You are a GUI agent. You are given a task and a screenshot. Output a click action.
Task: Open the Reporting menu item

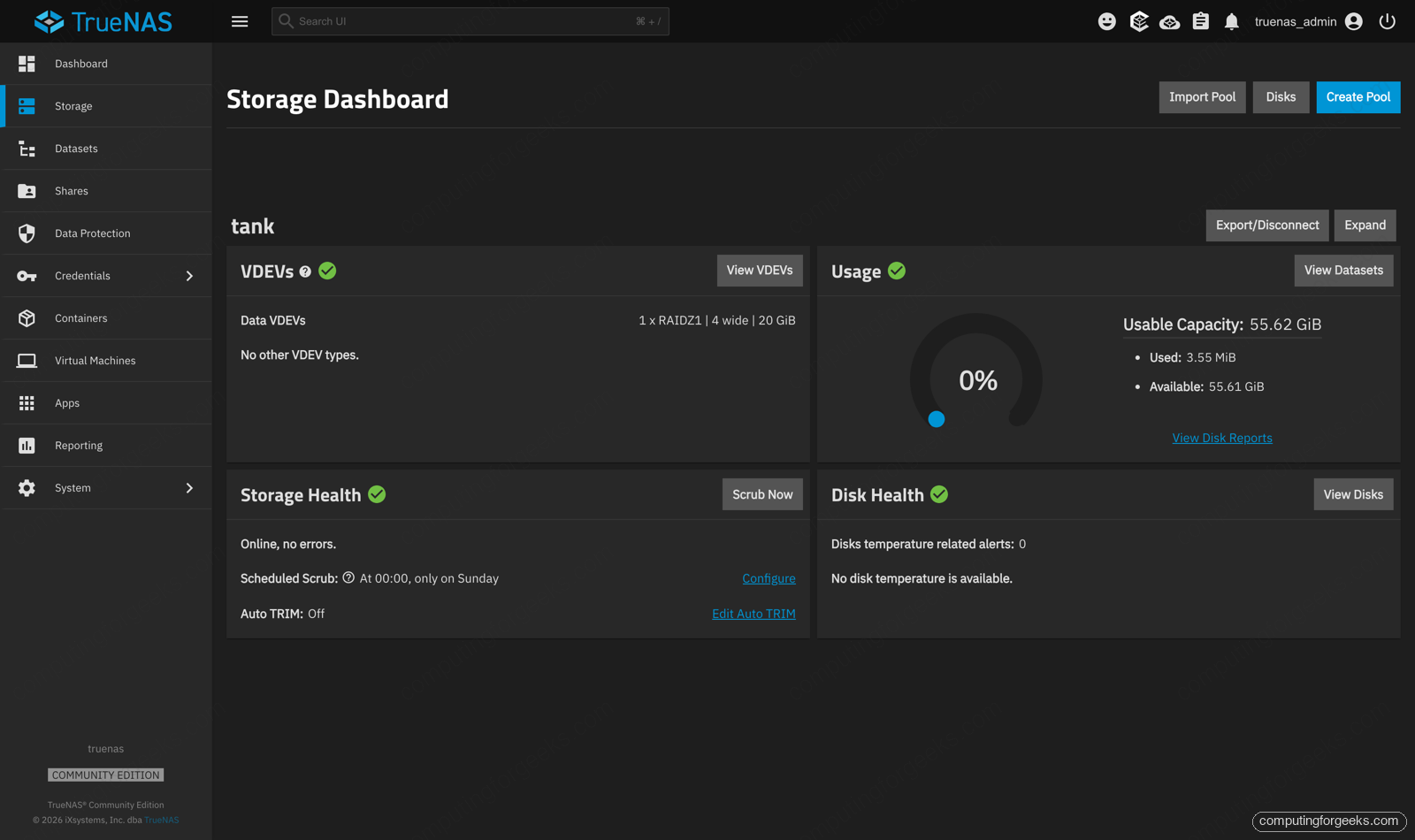(106, 446)
